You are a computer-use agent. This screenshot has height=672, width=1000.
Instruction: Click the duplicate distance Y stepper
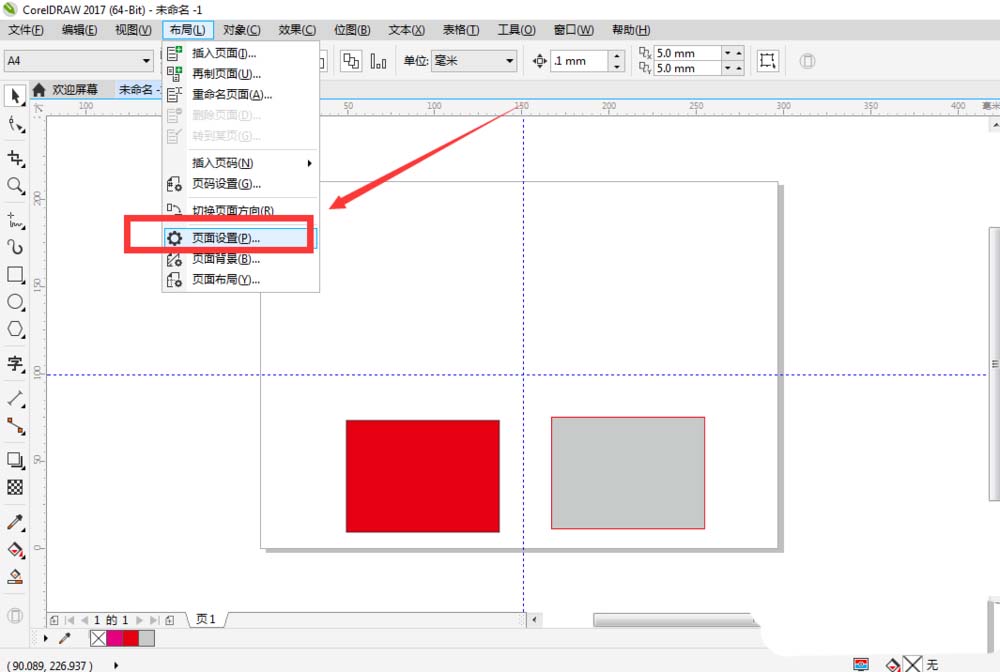pos(733,68)
